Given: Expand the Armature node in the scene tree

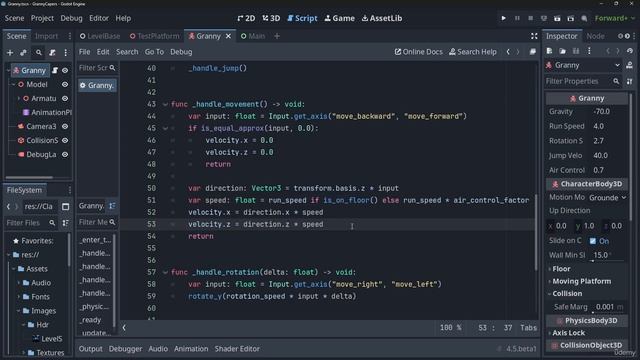Looking at the screenshot, I should (x=18, y=98).
